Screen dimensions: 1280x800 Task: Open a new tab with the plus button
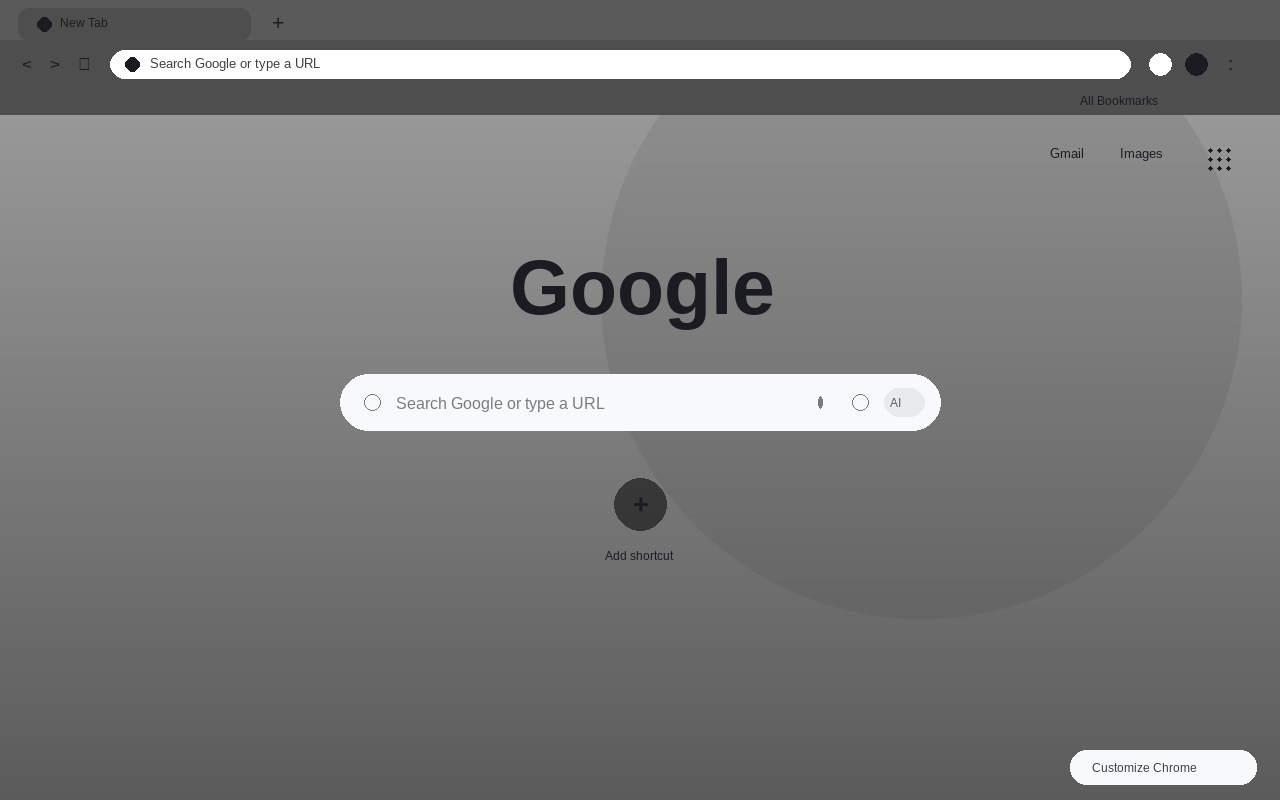coord(278,23)
